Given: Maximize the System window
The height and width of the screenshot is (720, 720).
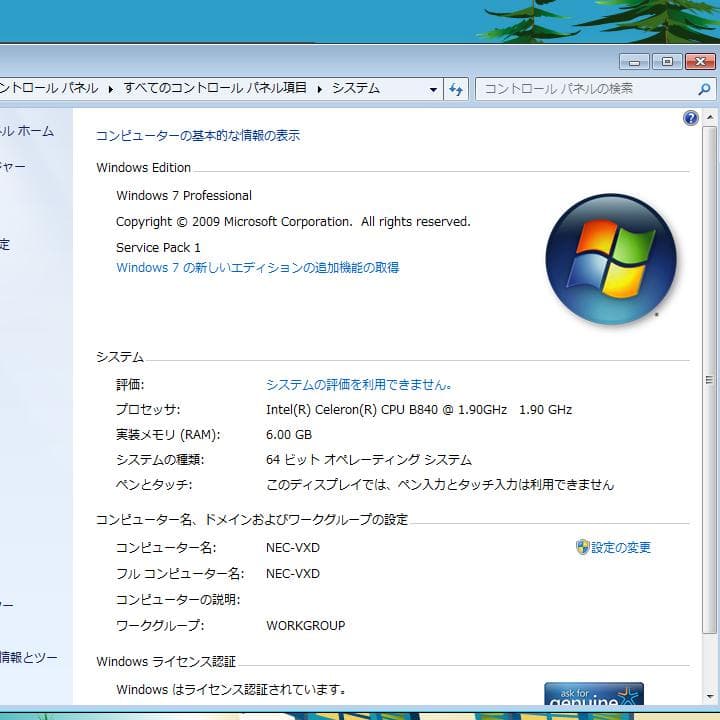Looking at the screenshot, I should coord(667,62).
